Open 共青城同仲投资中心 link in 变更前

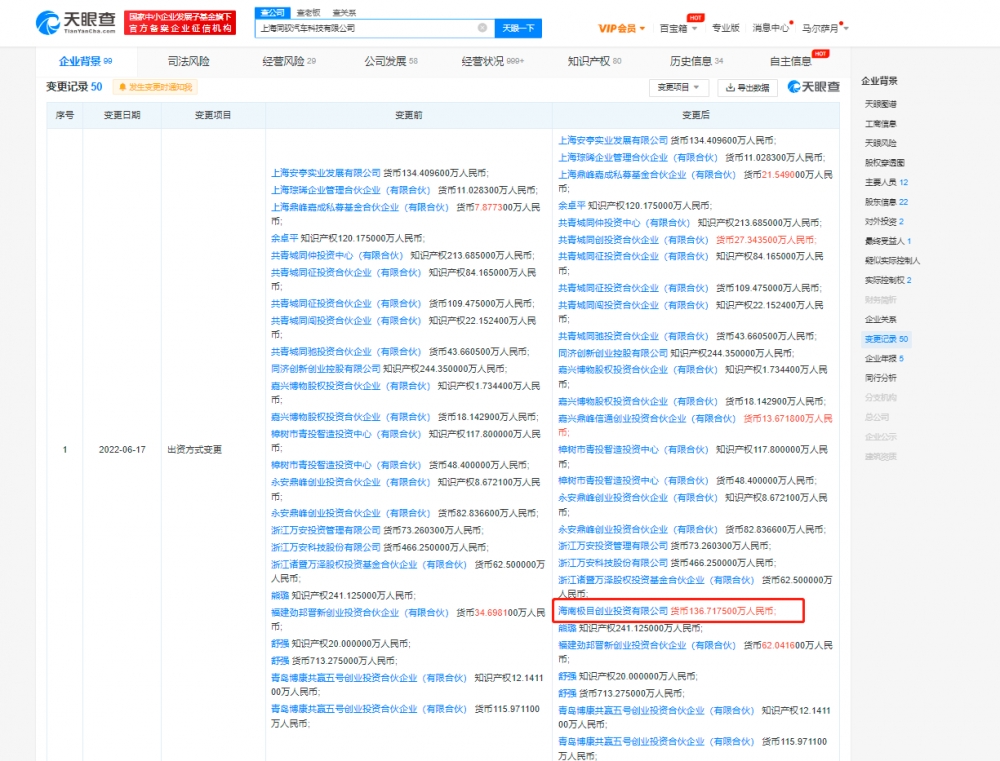click(x=337, y=255)
